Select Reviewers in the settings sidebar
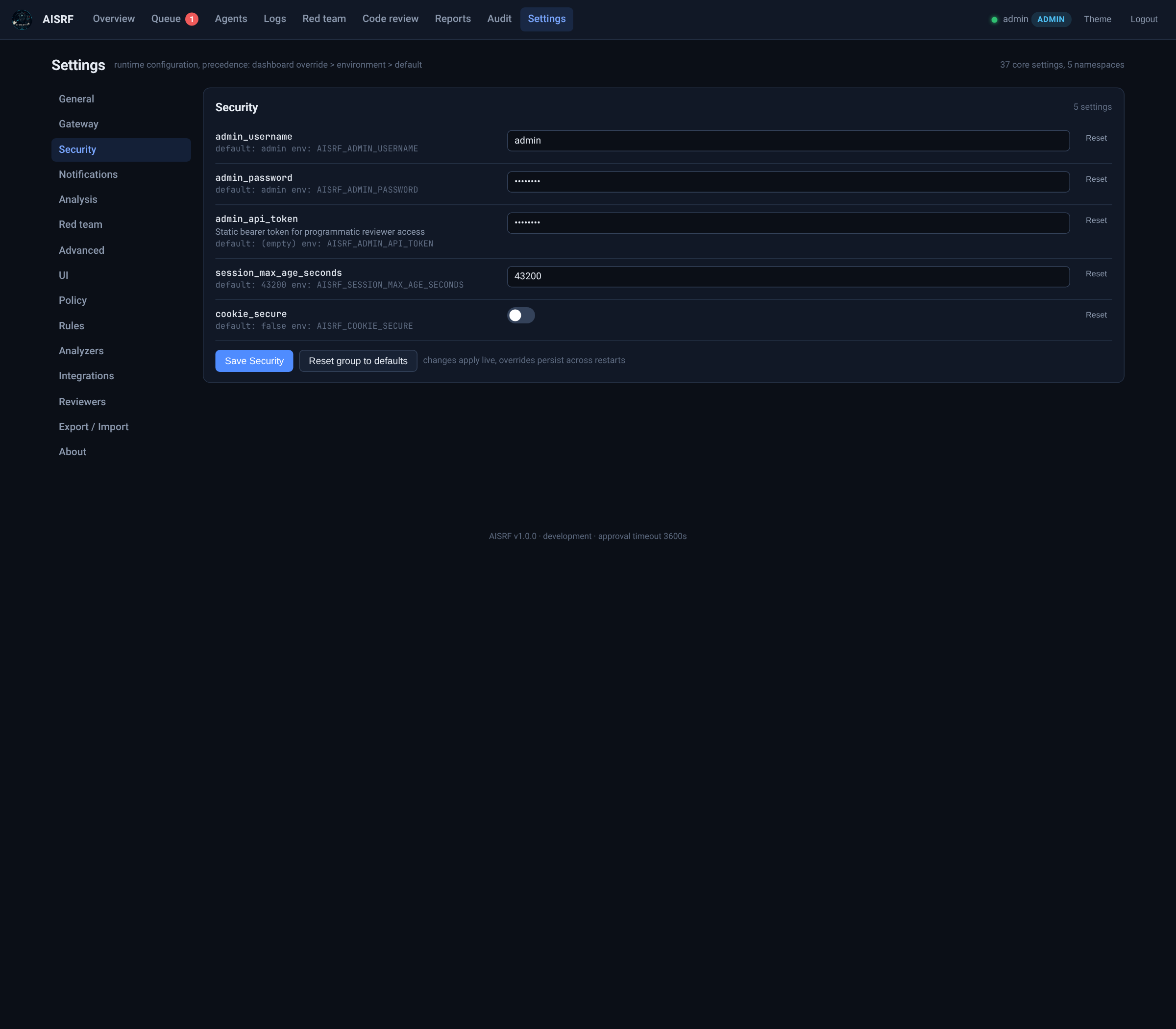The height and width of the screenshot is (1029, 1176). [121, 402]
